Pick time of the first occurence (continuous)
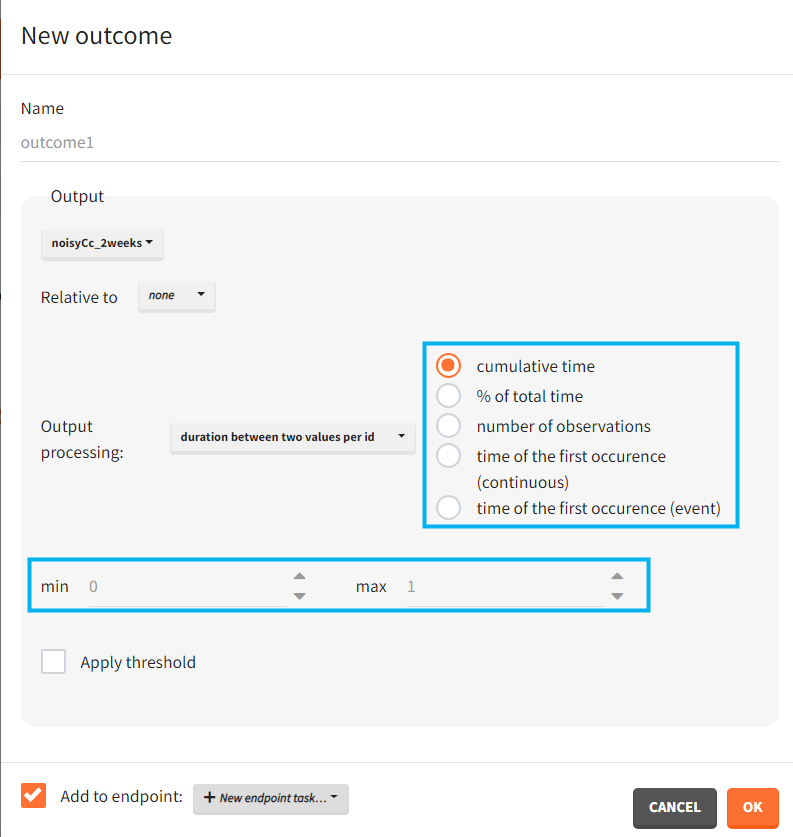 [450, 456]
